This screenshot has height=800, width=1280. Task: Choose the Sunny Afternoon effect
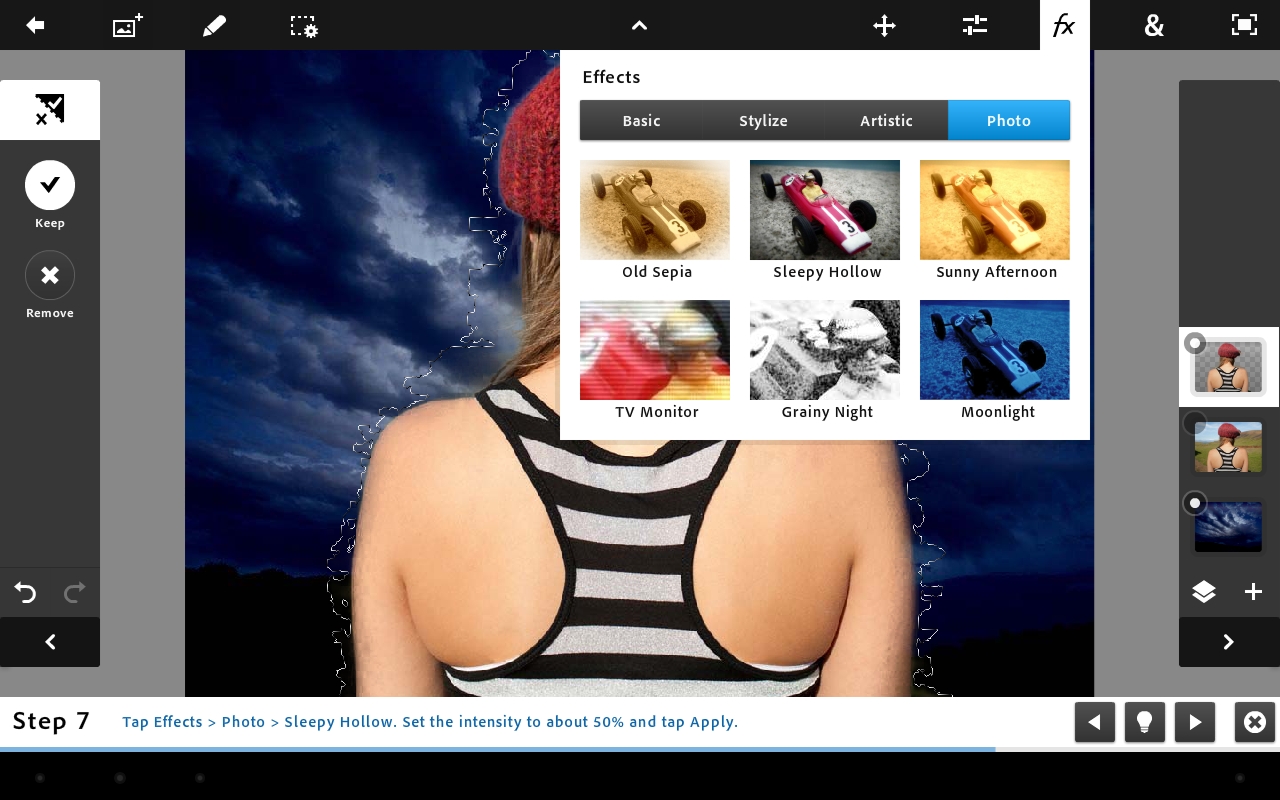click(x=995, y=210)
